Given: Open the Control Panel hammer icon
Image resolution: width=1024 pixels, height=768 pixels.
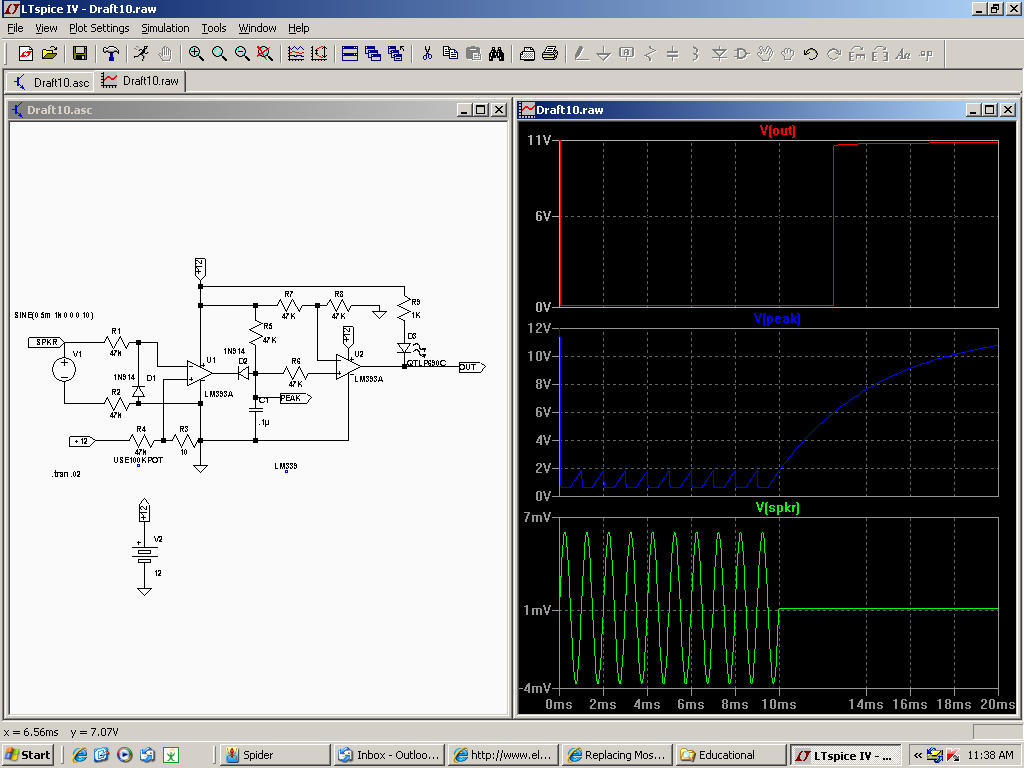Looking at the screenshot, I should click(x=112, y=54).
